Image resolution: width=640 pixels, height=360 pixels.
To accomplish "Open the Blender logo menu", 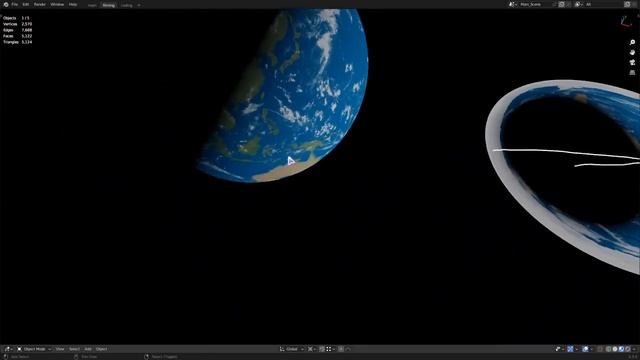I will click(x=6, y=4).
